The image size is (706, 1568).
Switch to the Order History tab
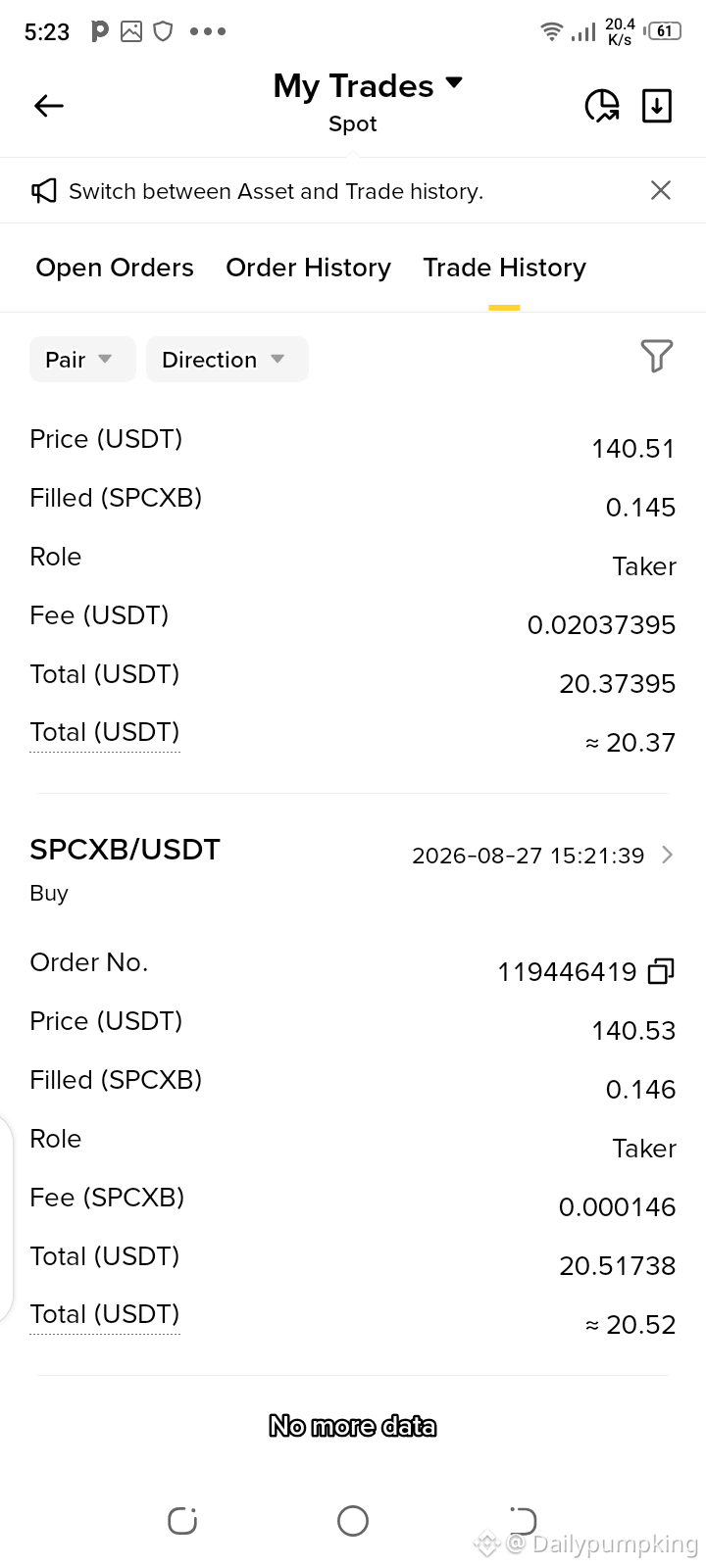308,268
